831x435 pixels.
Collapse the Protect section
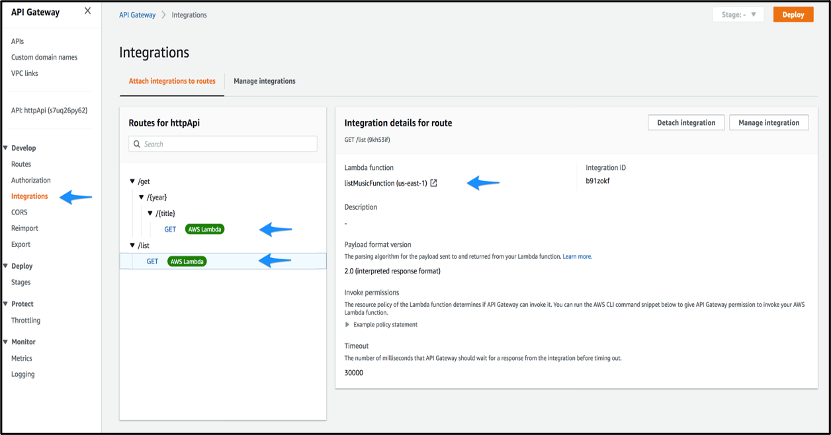[x=5, y=304]
